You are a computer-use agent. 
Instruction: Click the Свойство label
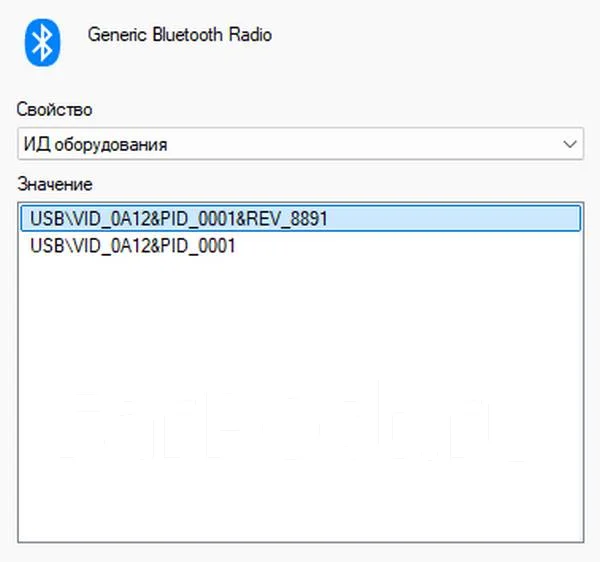click(54, 110)
